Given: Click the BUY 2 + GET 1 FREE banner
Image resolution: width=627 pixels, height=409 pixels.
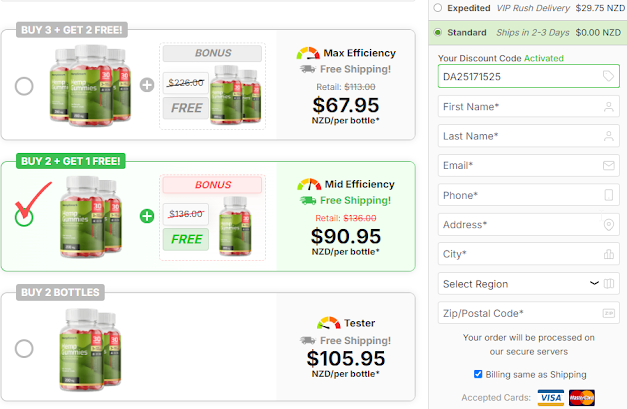Looking at the screenshot, I should pos(72,161).
